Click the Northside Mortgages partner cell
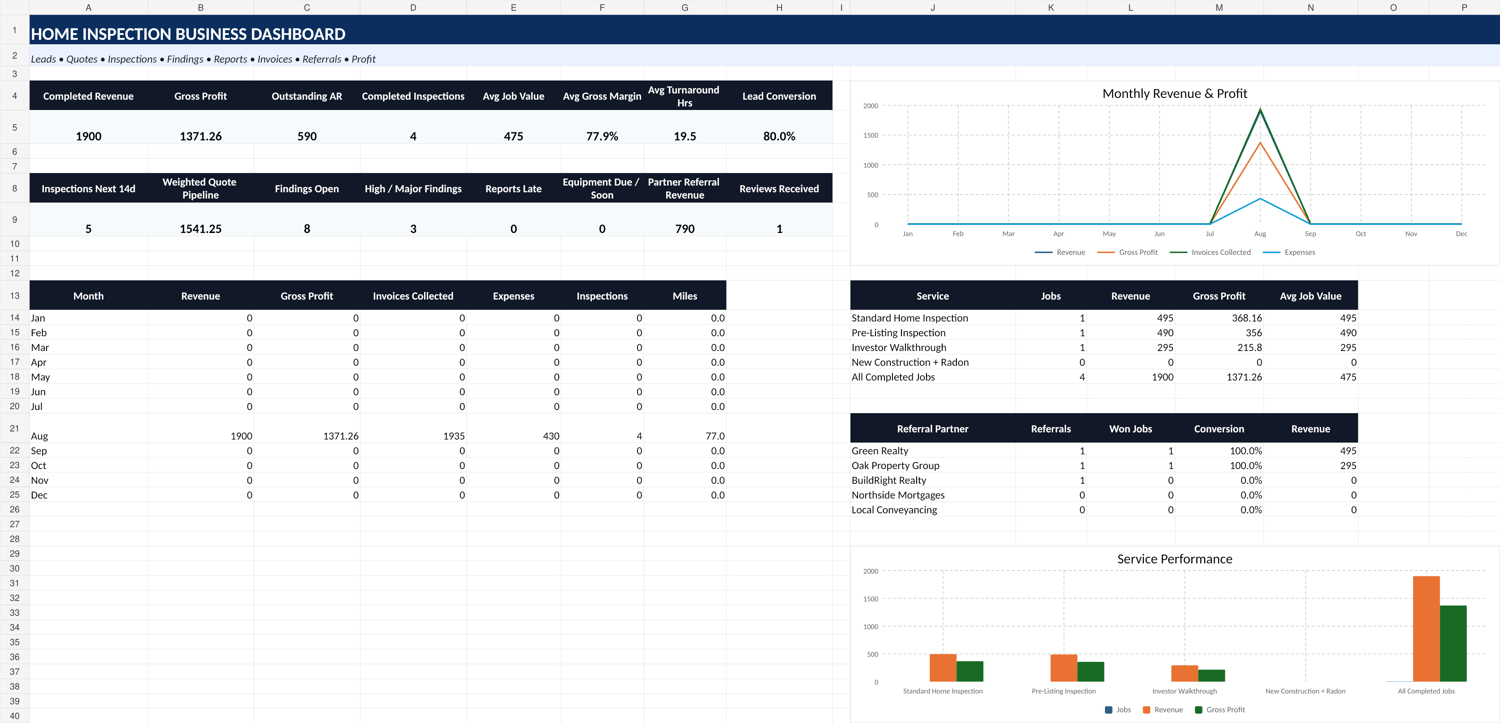The width and height of the screenshot is (1500, 723). [933, 495]
